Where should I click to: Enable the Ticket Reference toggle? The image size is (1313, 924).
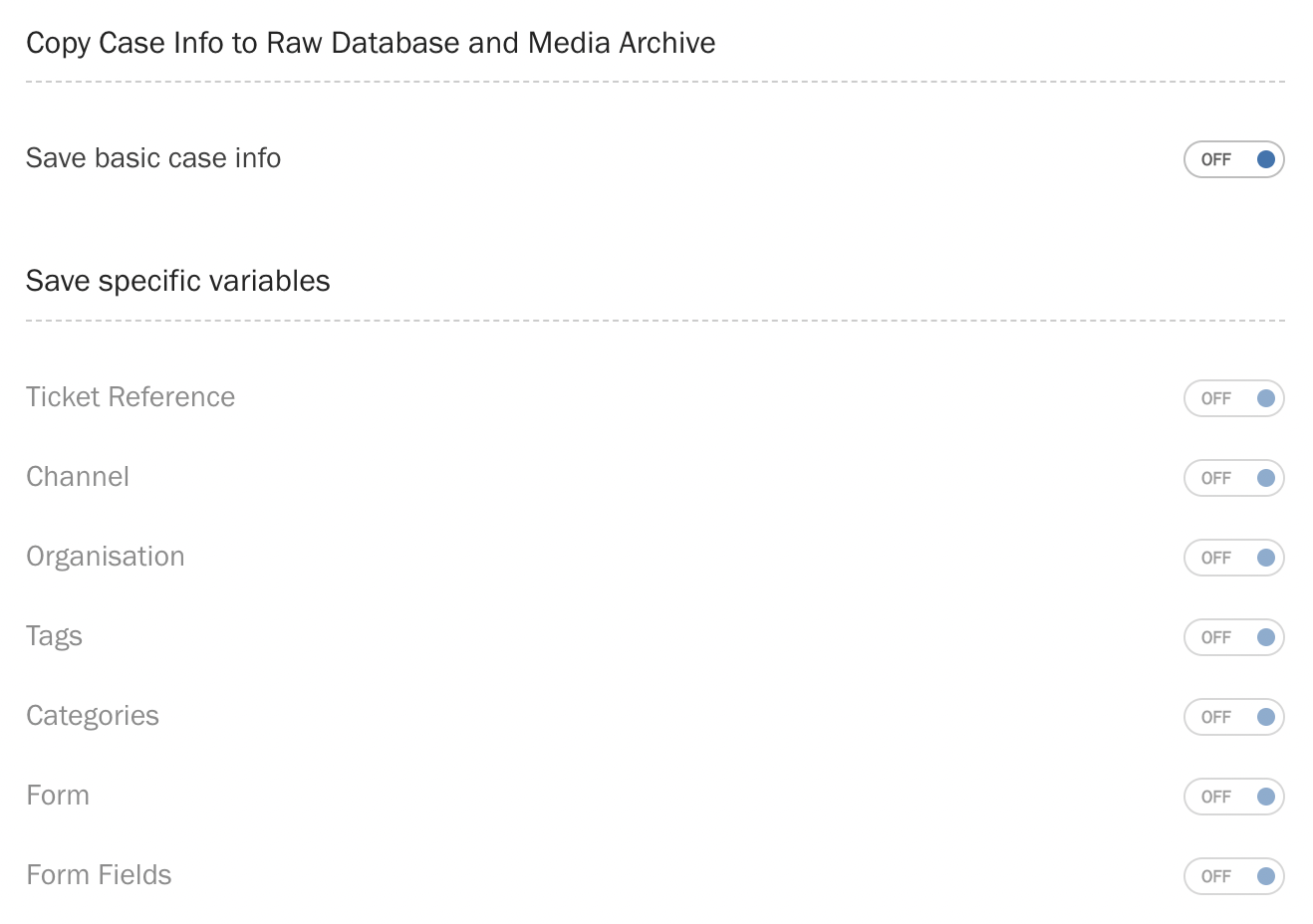pos(1233,398)
